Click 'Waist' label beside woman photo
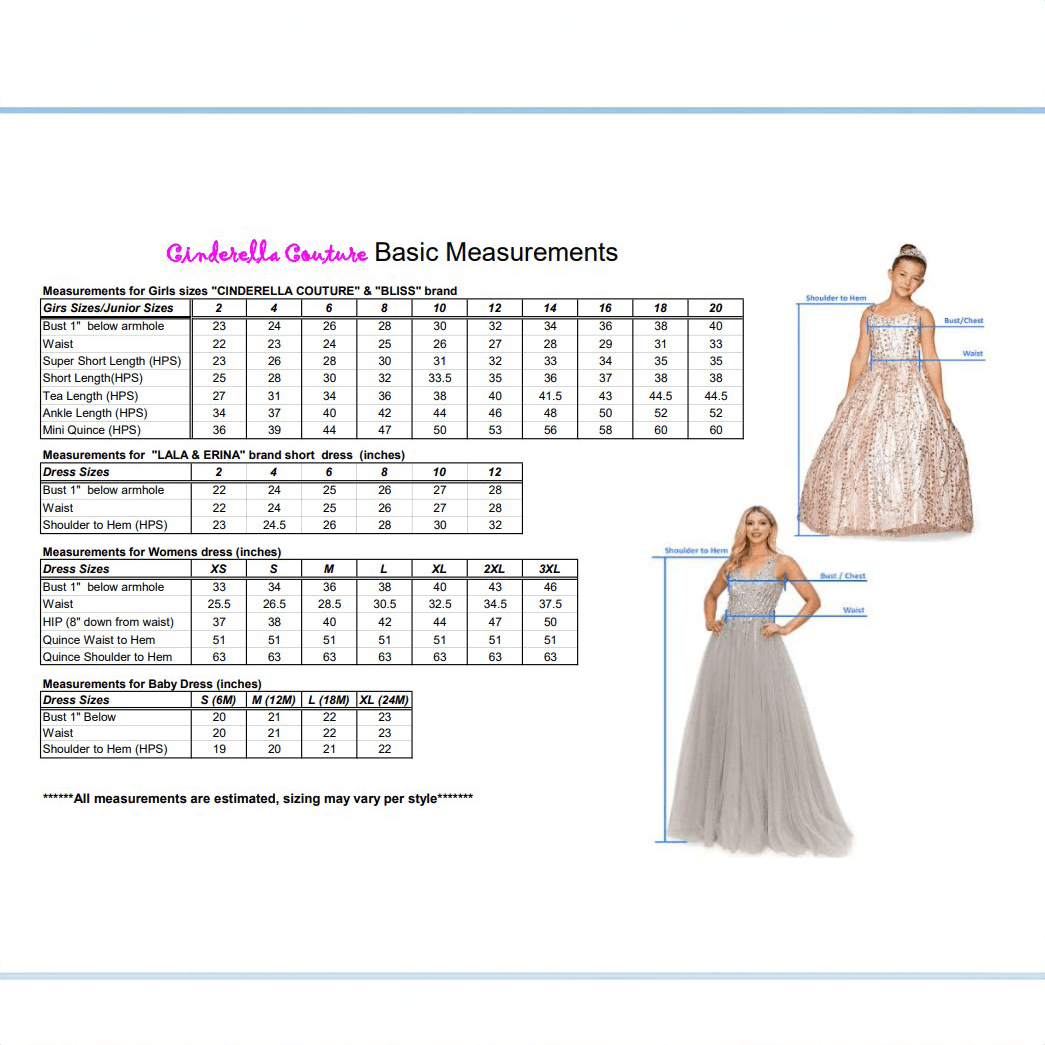Image resolution: width=1045 pixels, height=1045 pixels. (853, 610)
